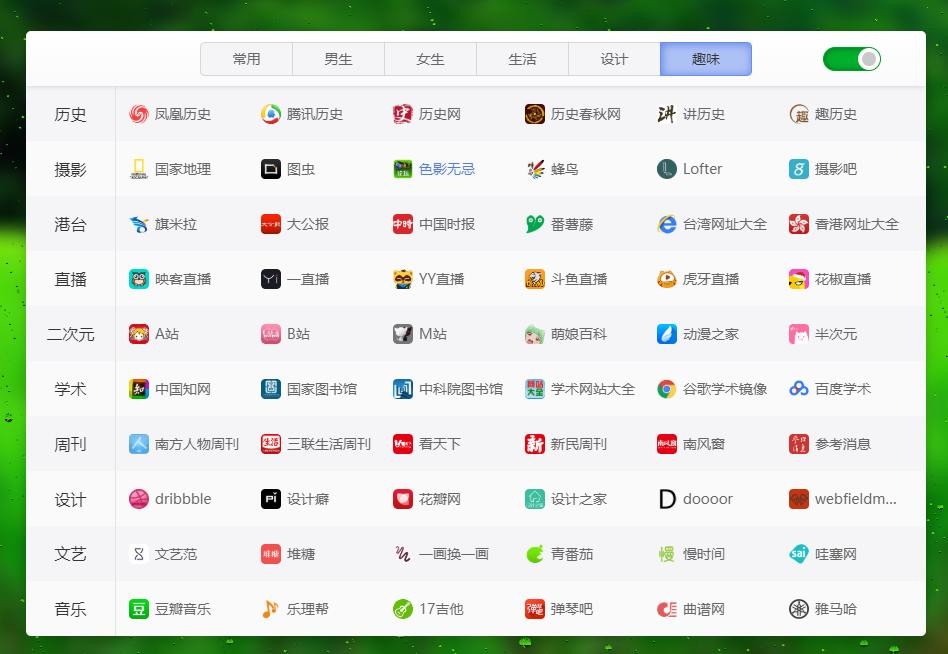This screenshot has width=948, height=654.
Task: Click the 百度学术 paw icon
Action: pyautogui.click(x=799, y=389)
